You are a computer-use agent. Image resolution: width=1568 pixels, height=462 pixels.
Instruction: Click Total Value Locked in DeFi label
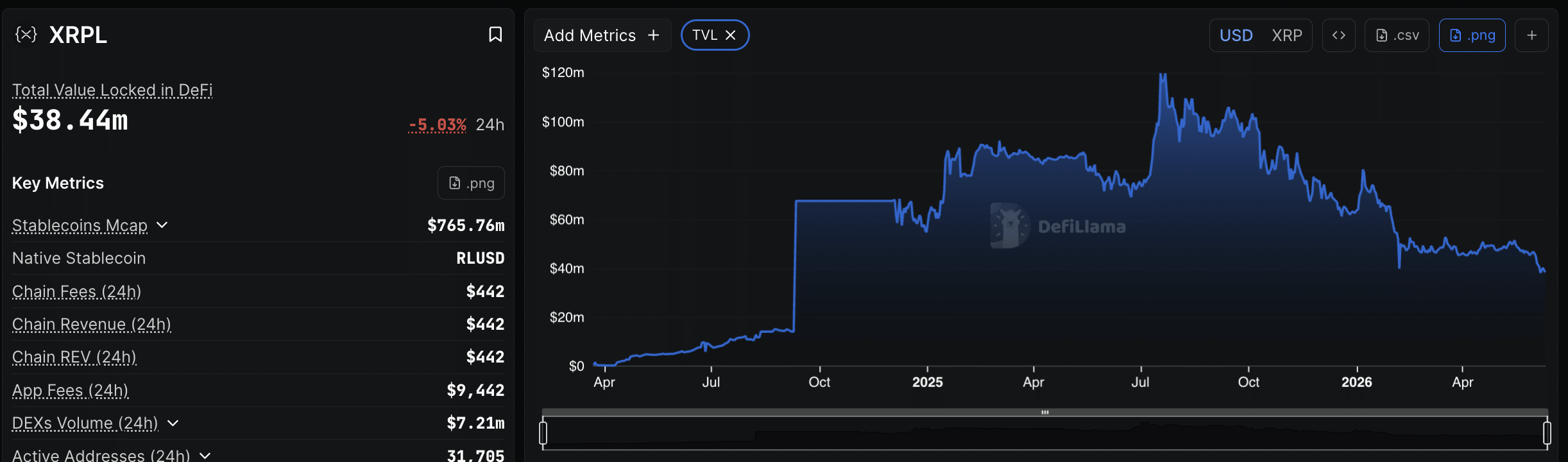click(112, 90)
